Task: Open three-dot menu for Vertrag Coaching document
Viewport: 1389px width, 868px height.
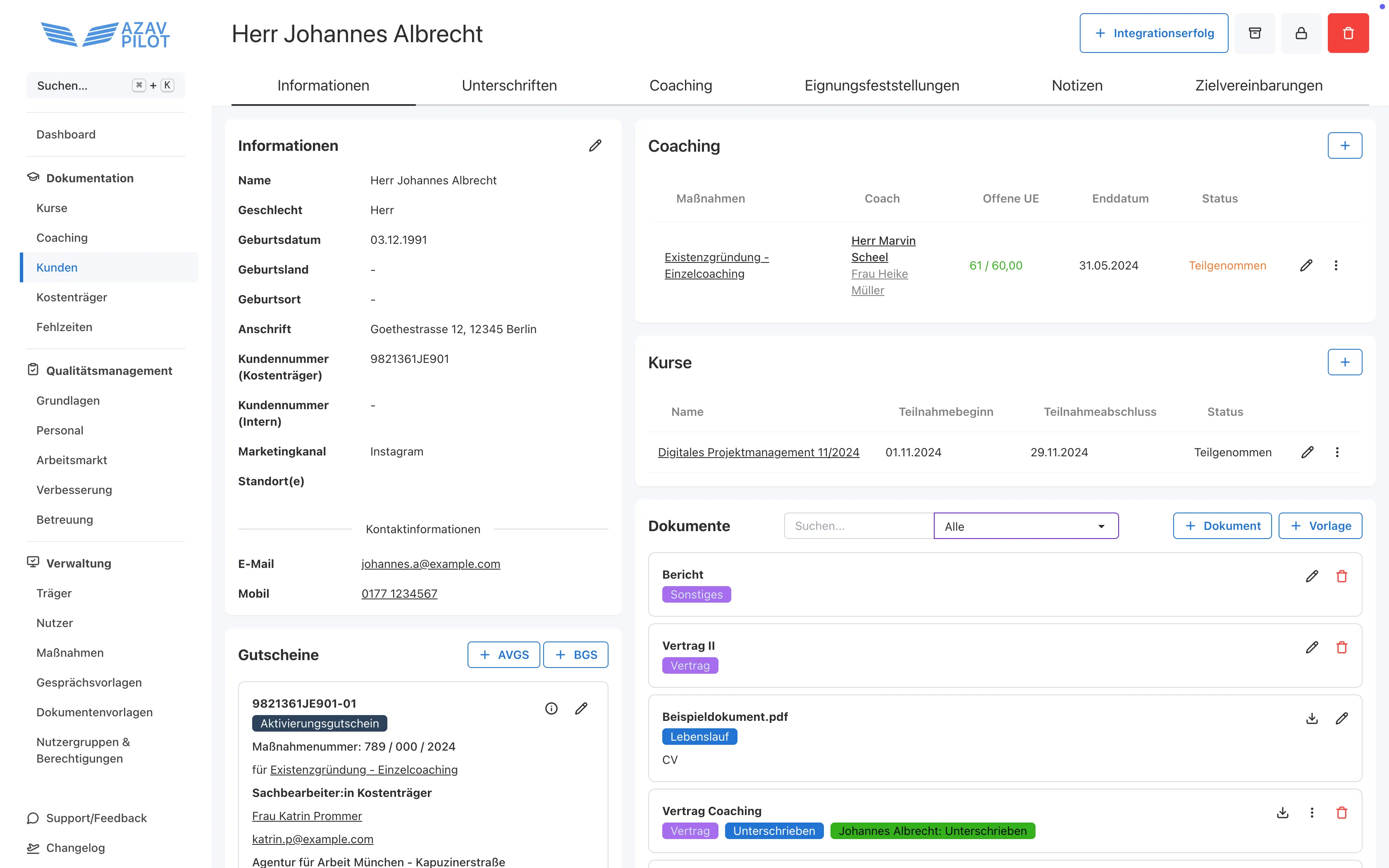Action: tap(1312, 813)
